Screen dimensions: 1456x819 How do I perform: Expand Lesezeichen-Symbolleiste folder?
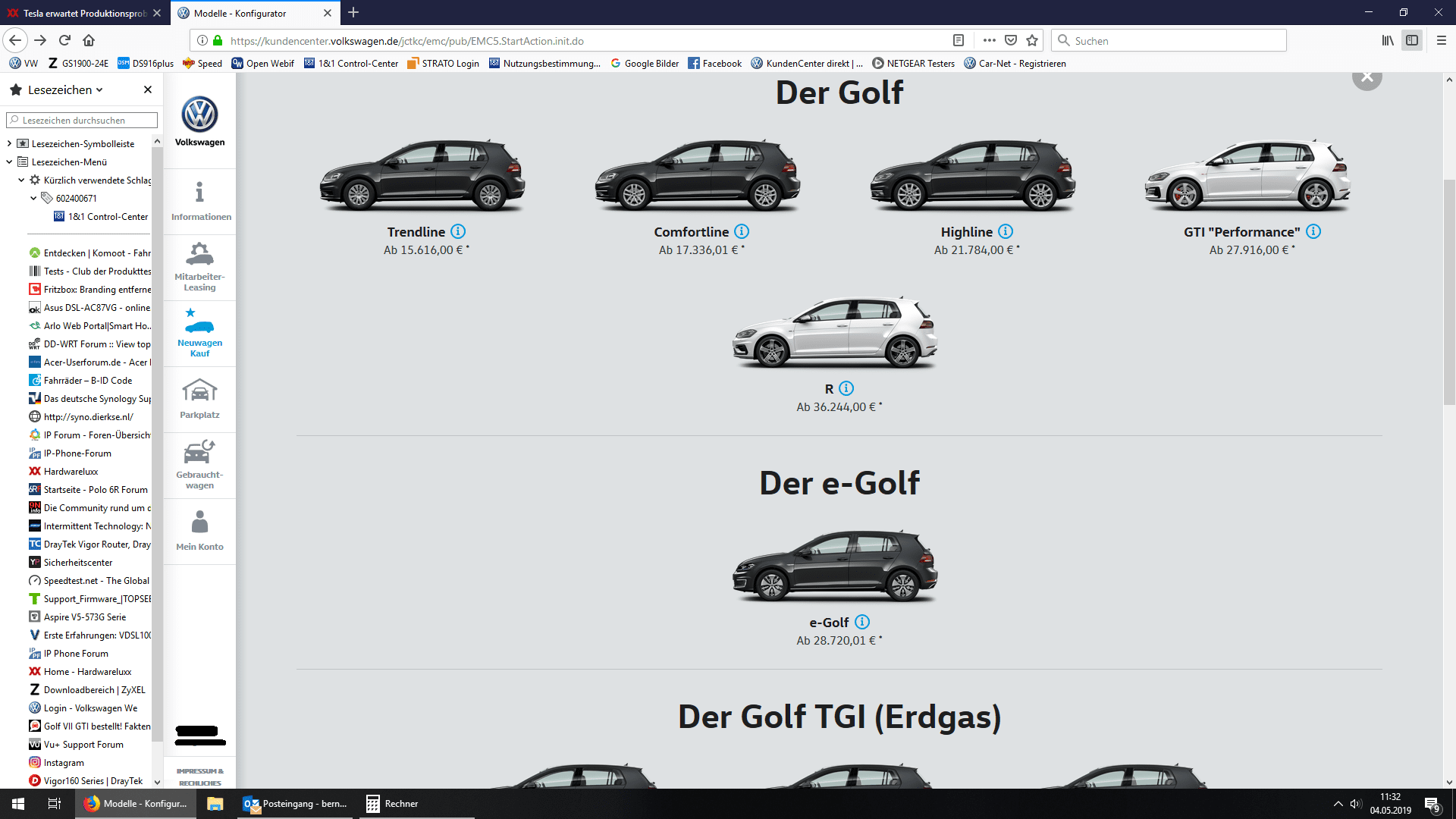(9, 143)
